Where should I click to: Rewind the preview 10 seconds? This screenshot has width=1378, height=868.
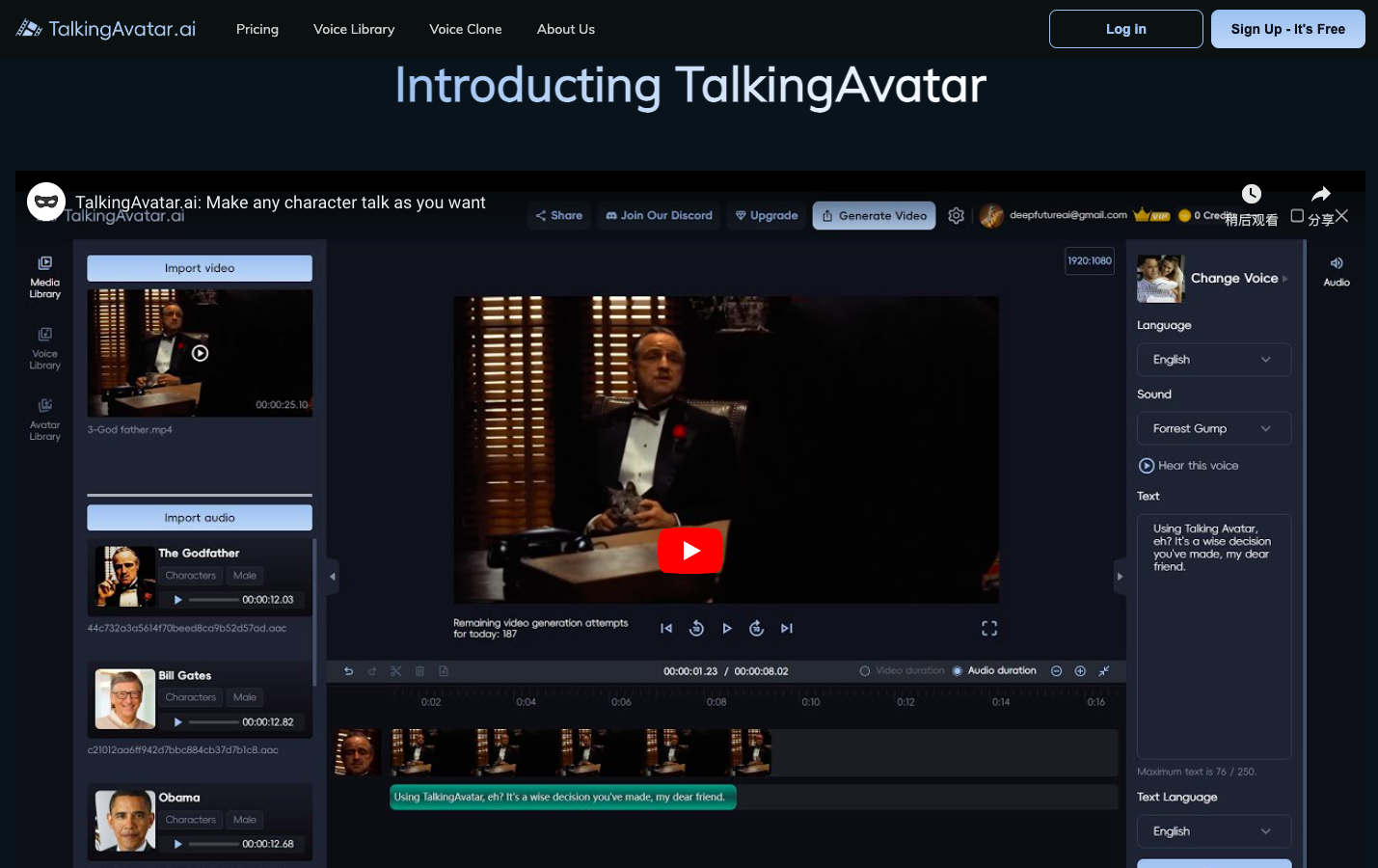pos(696,628)
